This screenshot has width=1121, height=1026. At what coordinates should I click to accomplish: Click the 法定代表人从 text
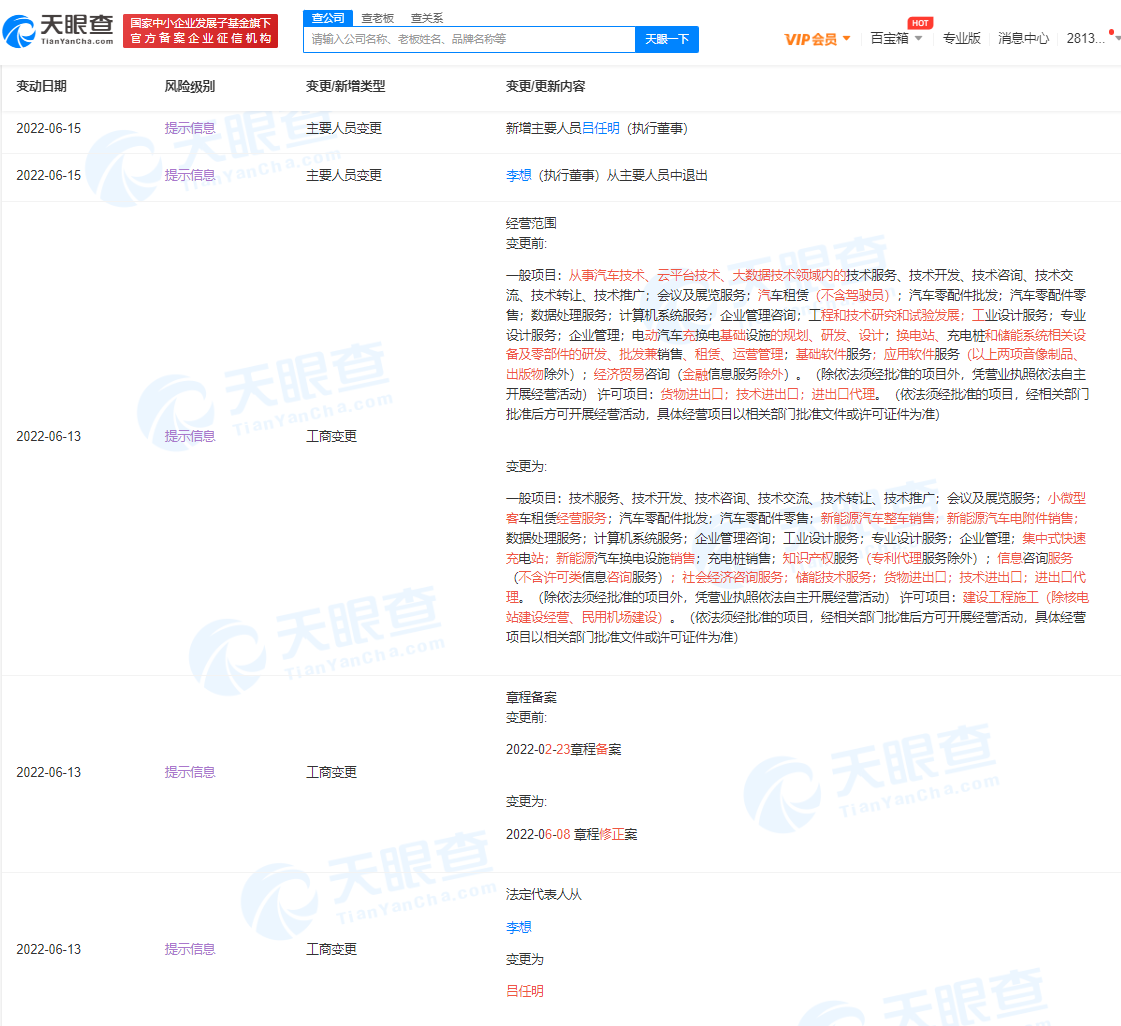point(544,894)
